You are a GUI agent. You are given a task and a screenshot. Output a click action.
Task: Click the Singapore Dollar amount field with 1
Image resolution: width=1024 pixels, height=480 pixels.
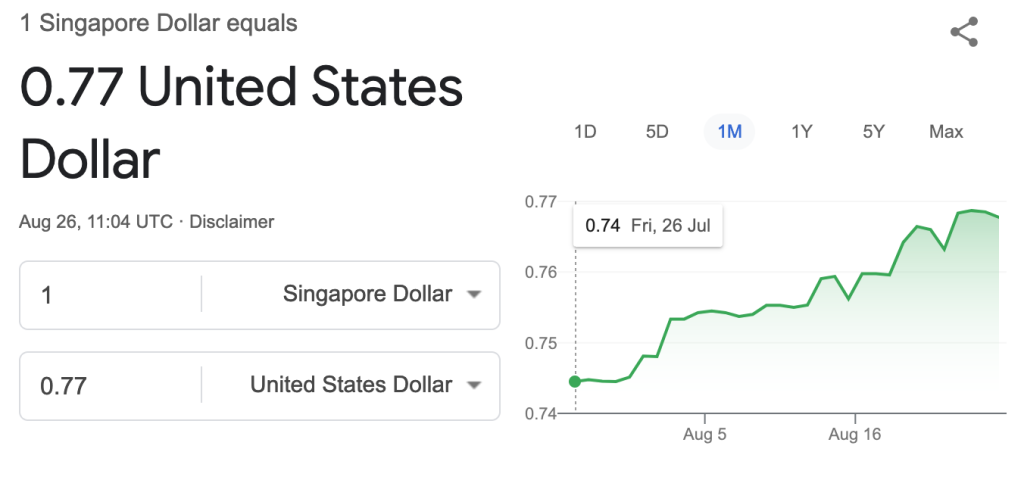point(111,295)
